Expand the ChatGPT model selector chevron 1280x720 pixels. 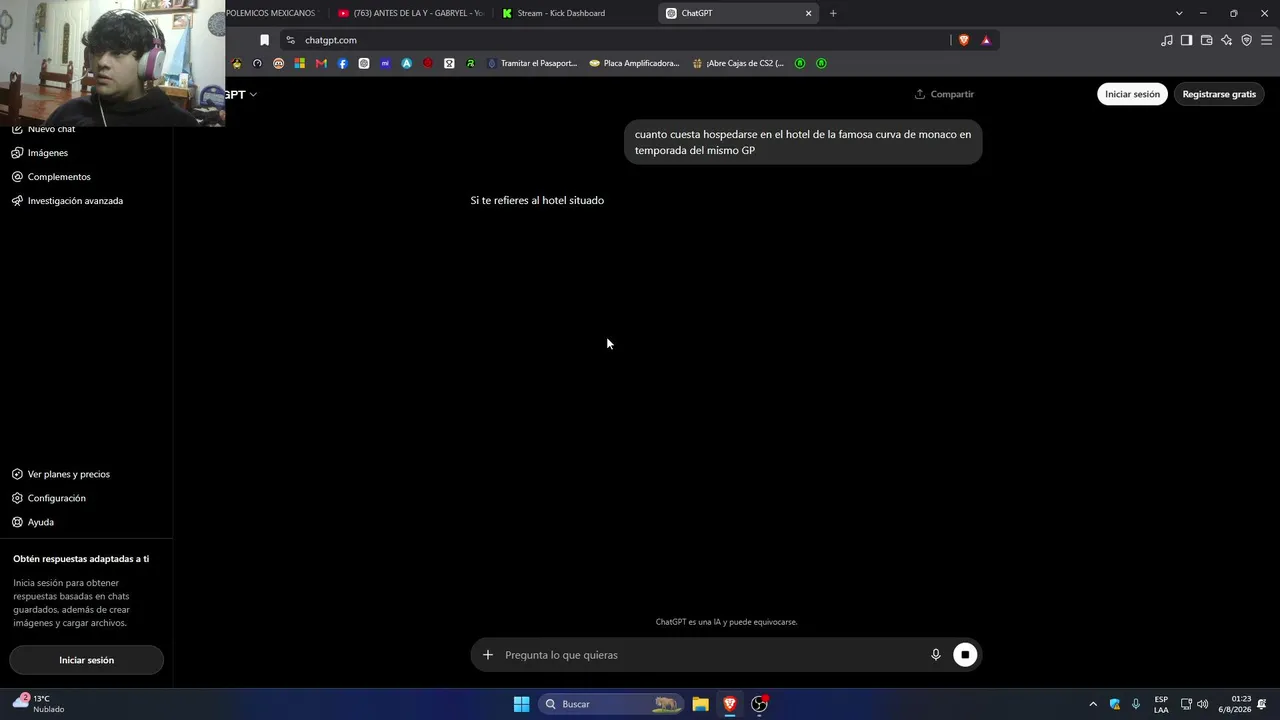pyautogui.click(x=254, y=94)
